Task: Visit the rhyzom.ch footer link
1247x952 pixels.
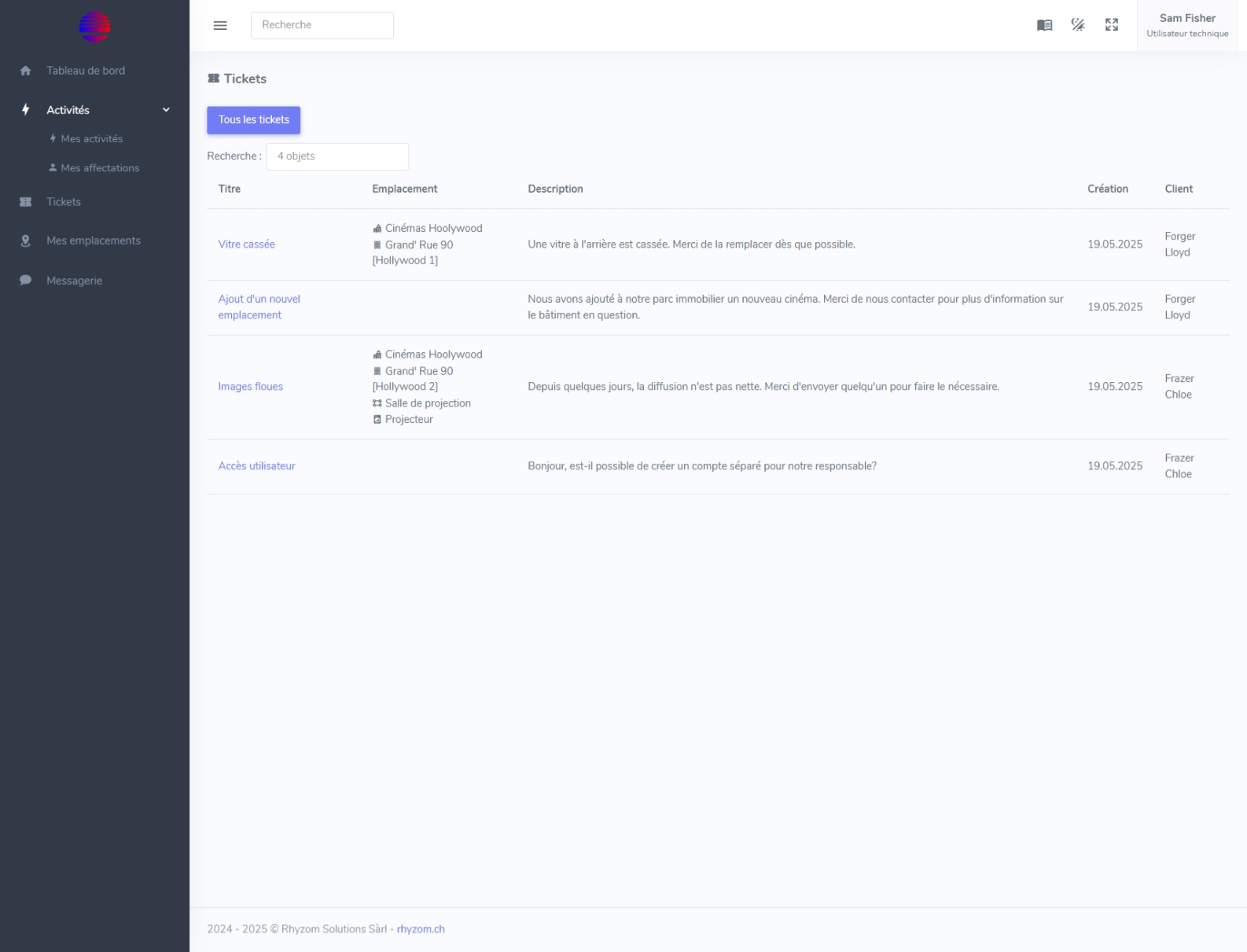Action: [x=421, y=929]
